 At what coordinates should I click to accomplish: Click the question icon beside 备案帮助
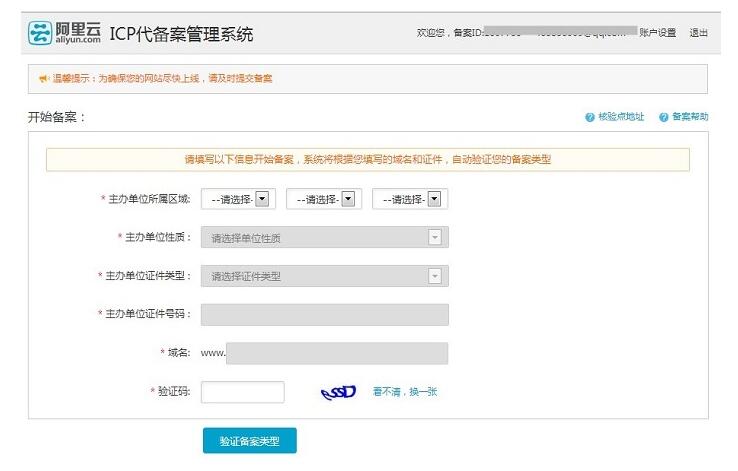click(663, 118)
